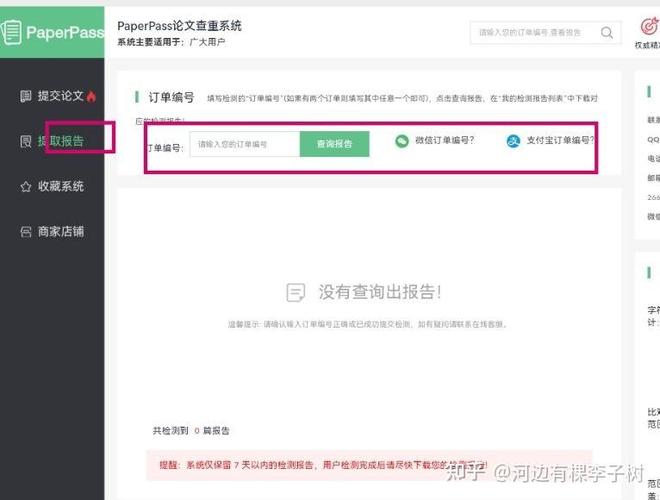Click the red 7-day retention reminder text
660x500 pixels.
[323, 465]
